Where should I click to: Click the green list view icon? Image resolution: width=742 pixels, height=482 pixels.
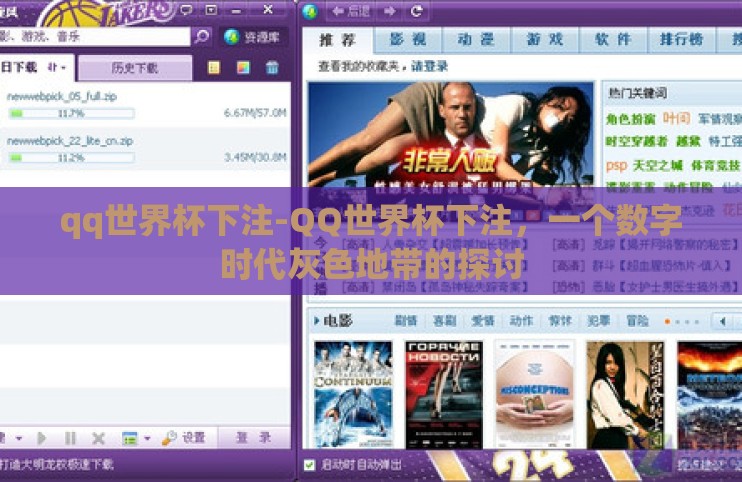click(x=129, y=438)
